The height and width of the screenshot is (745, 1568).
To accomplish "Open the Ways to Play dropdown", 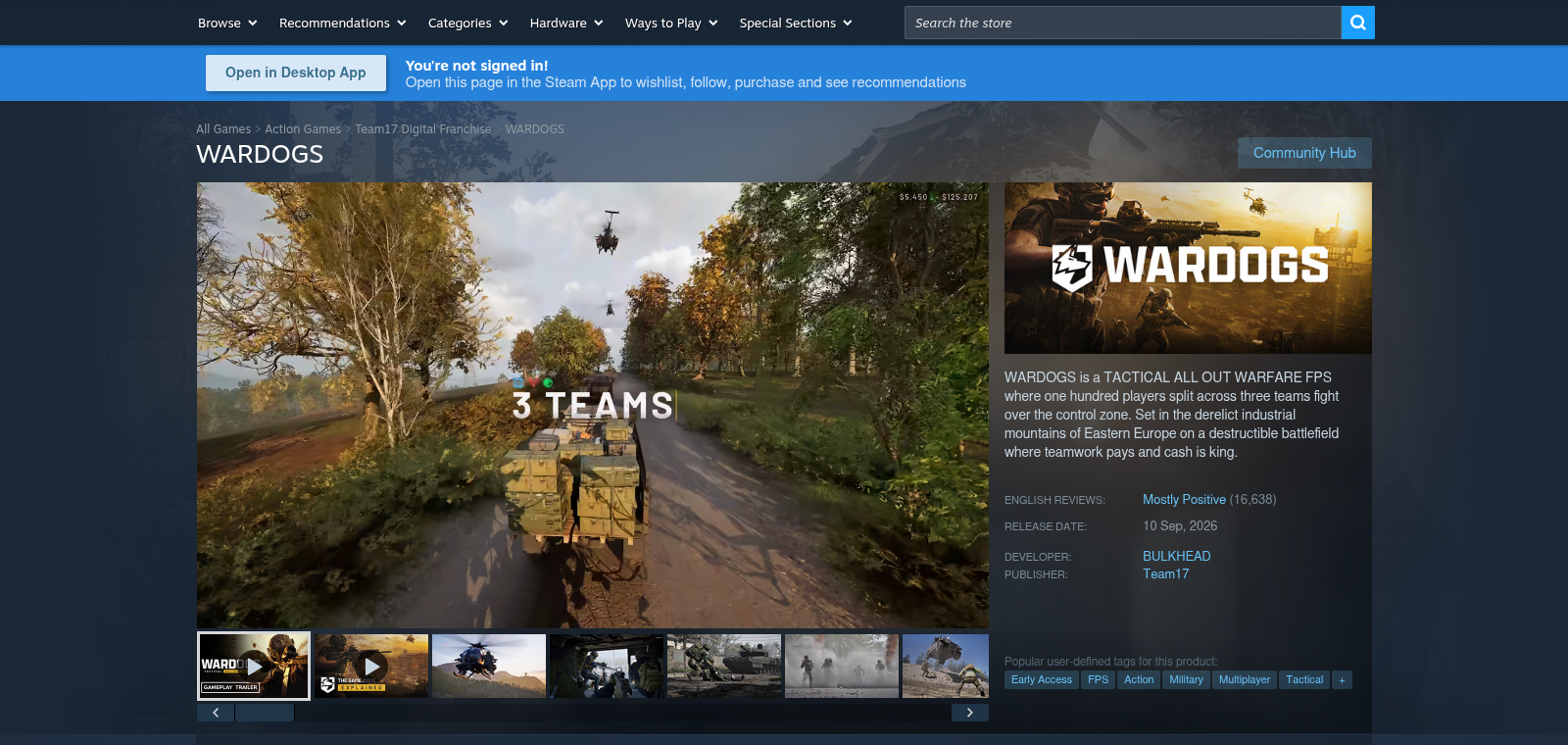I will pyautogui.click(x=671, y=23).
